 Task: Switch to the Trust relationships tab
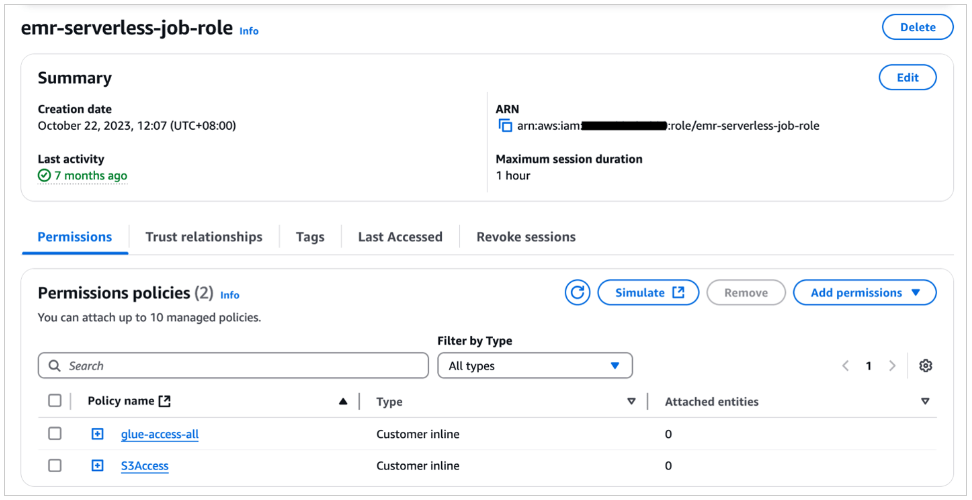pyautogui.click(x=204, y=237)
